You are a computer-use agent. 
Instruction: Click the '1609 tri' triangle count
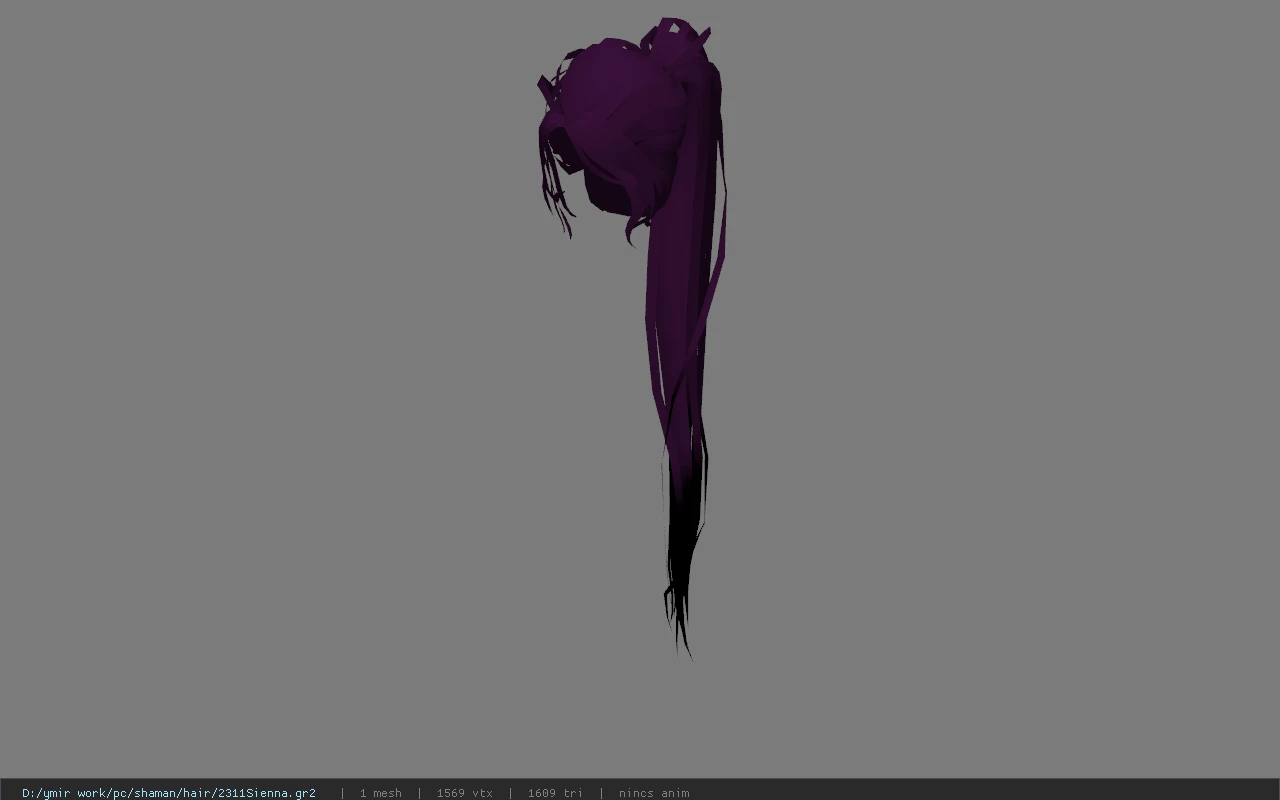tap(555, 793)
